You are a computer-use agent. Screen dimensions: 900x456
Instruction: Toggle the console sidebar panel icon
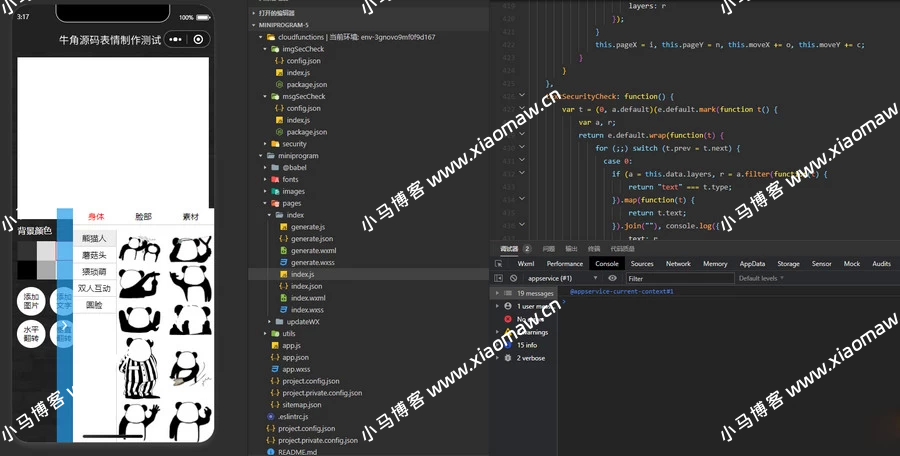tap(498, 278)
